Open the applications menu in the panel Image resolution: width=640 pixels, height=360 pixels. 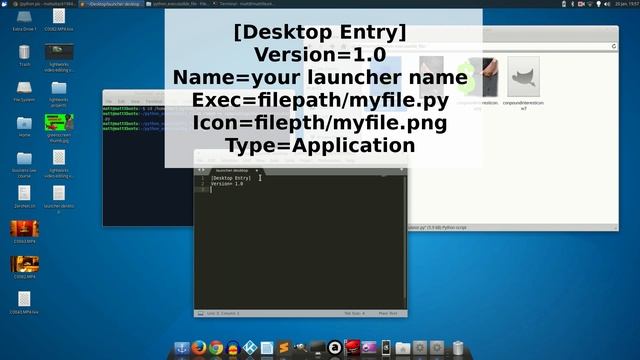pos(4,4)
